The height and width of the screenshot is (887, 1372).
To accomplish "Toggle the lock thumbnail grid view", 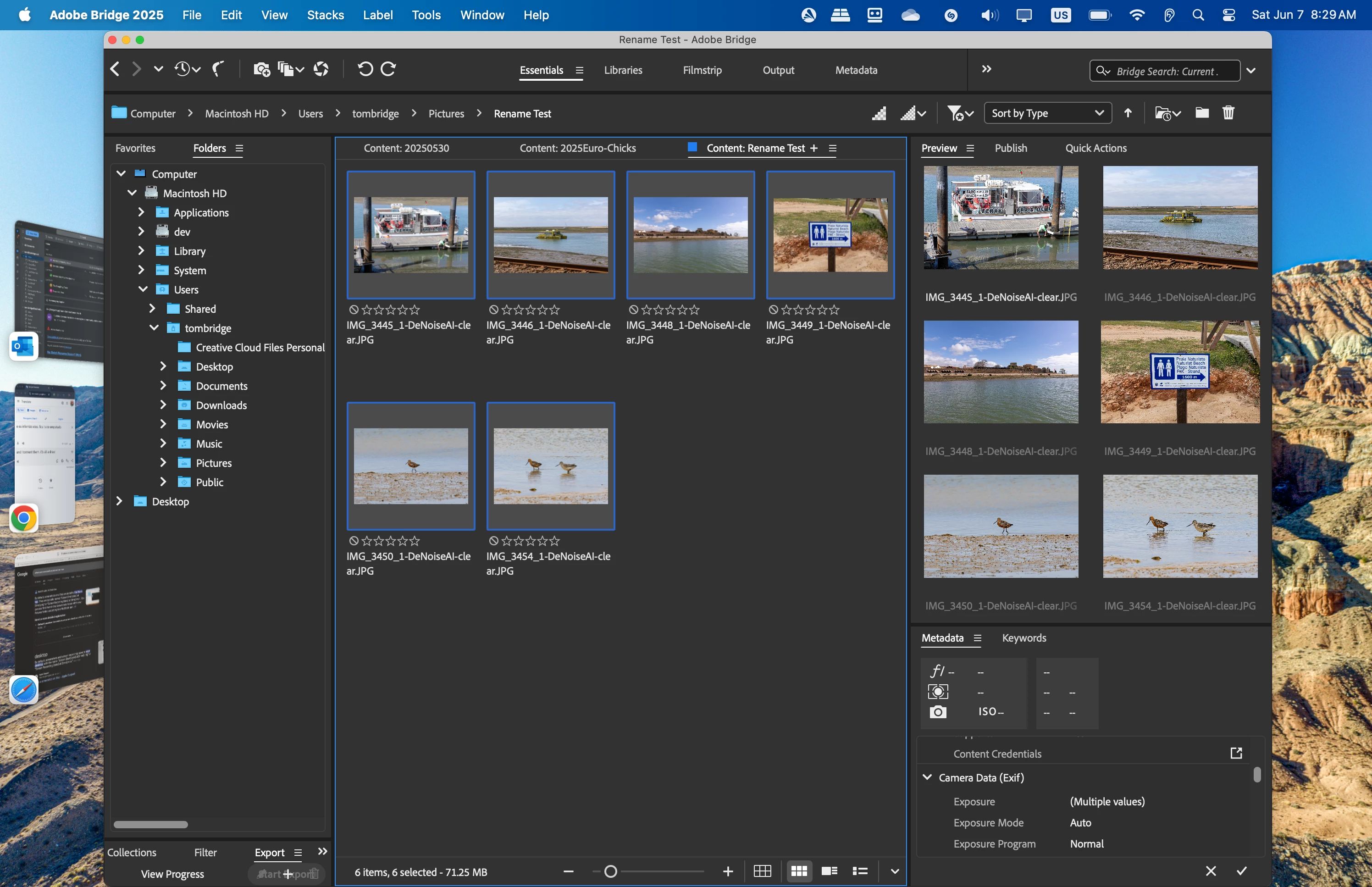I will [762, 871].
